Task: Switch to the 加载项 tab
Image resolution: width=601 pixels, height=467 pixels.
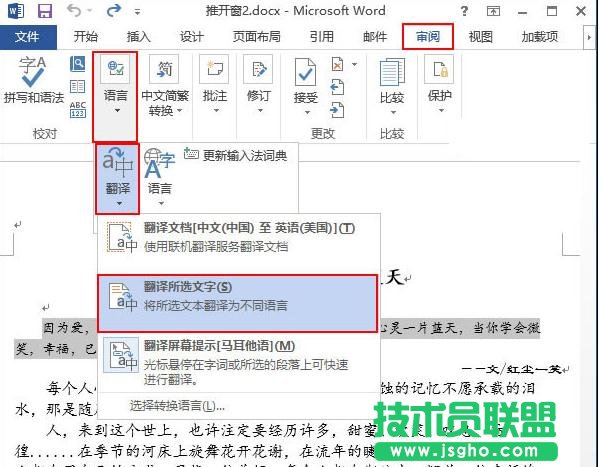Action: (539, 37)
